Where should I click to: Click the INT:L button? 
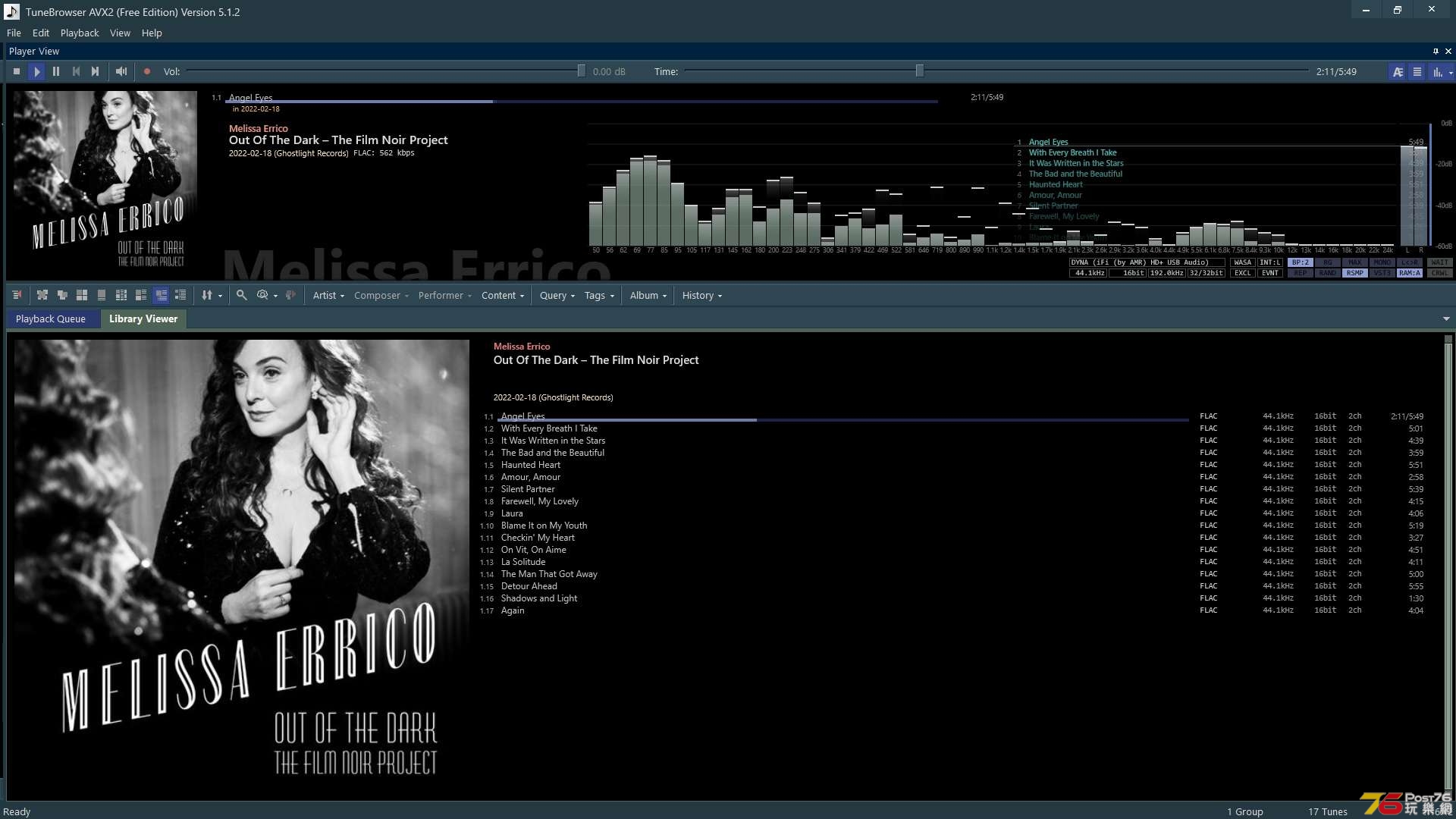(1270, 262)
